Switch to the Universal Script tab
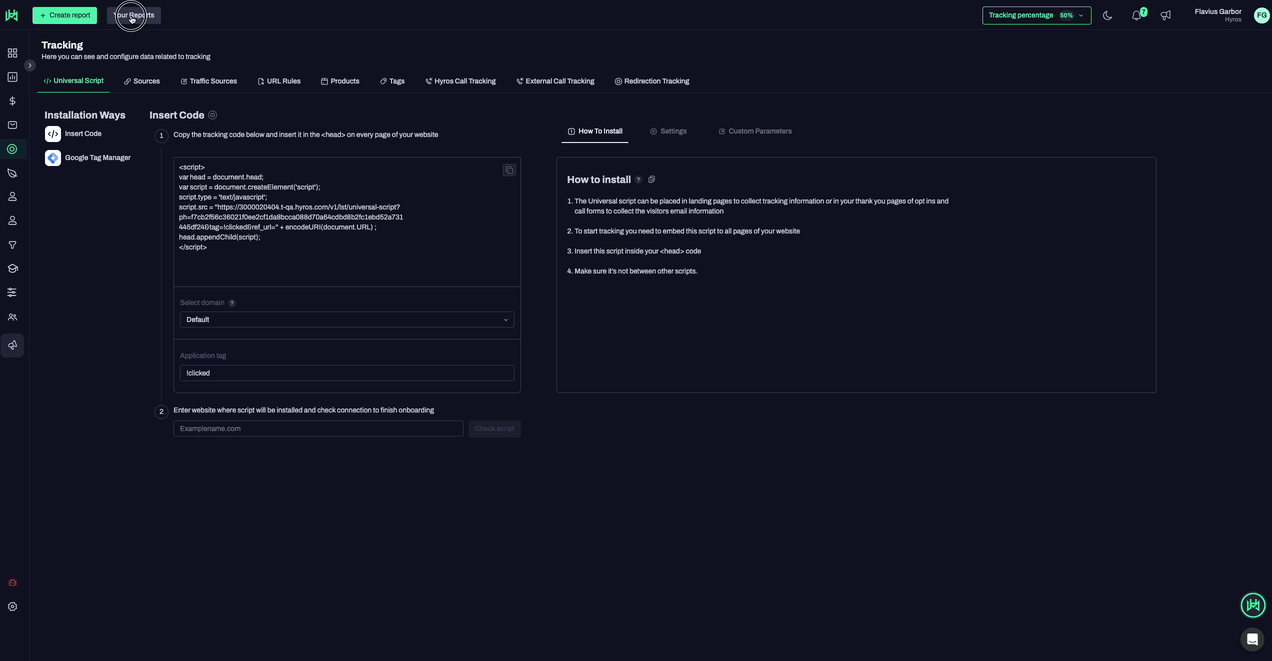 [x=73, y=81]
